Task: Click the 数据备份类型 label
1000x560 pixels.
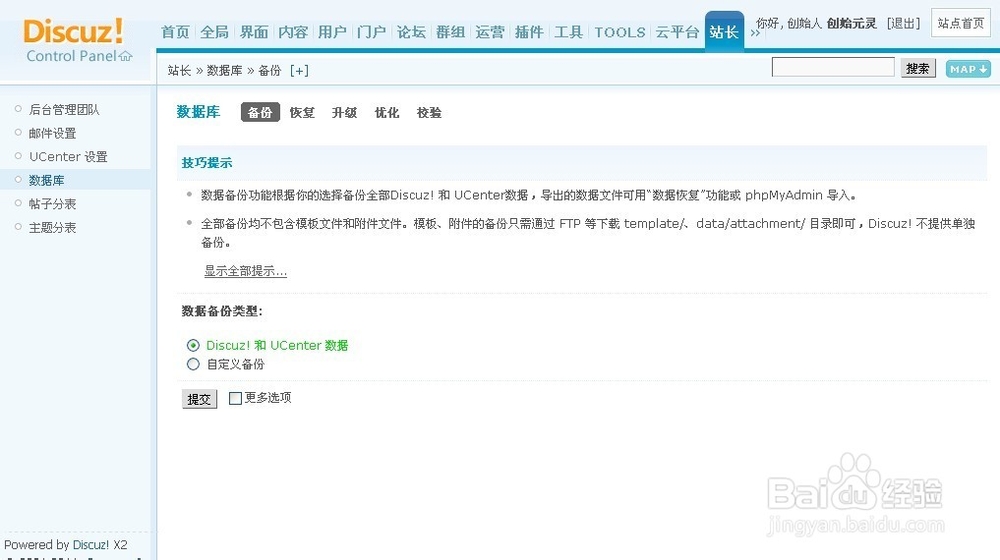Action: coord(222,311)
